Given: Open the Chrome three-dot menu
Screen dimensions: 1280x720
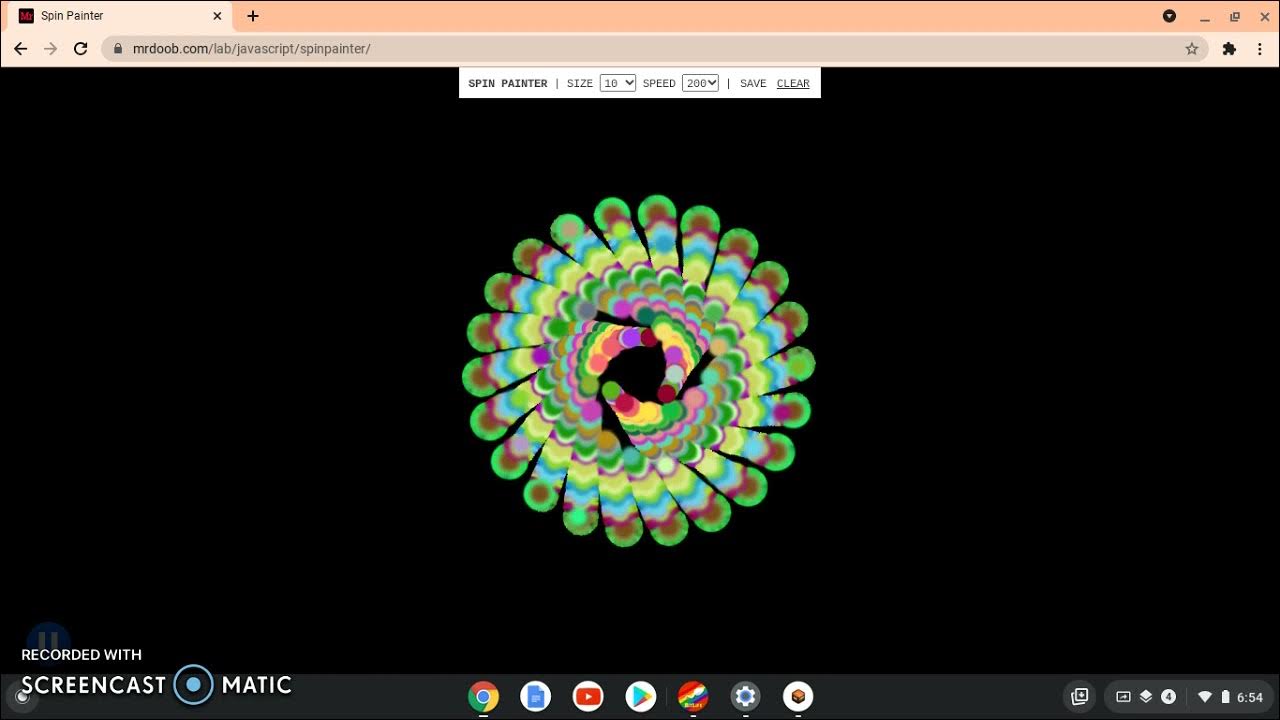Looking at the screenshot, I should click(x=1259, y=48).
